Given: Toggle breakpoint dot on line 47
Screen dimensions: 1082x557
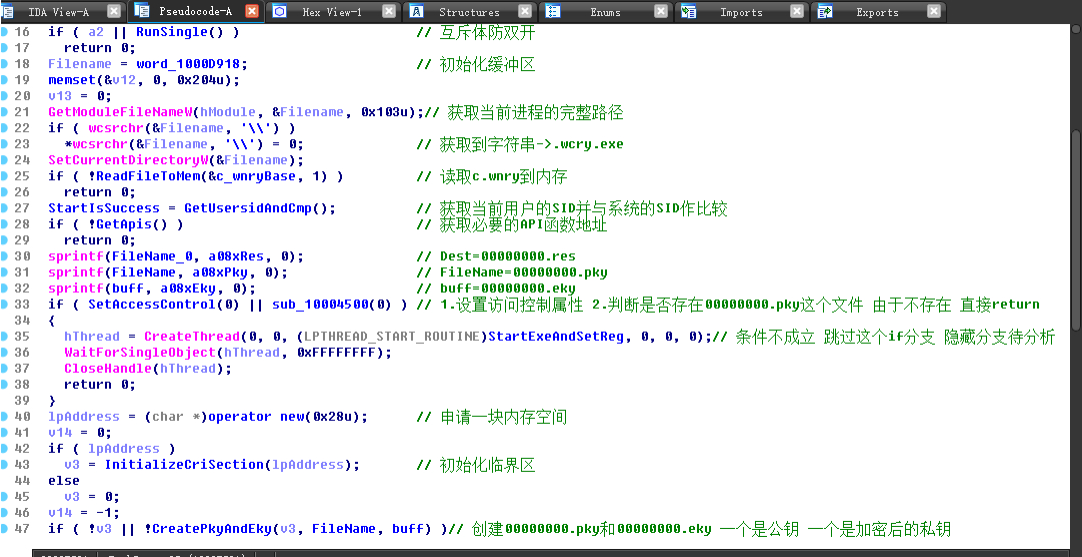Looking at the screenshot, I should point(5,529).
